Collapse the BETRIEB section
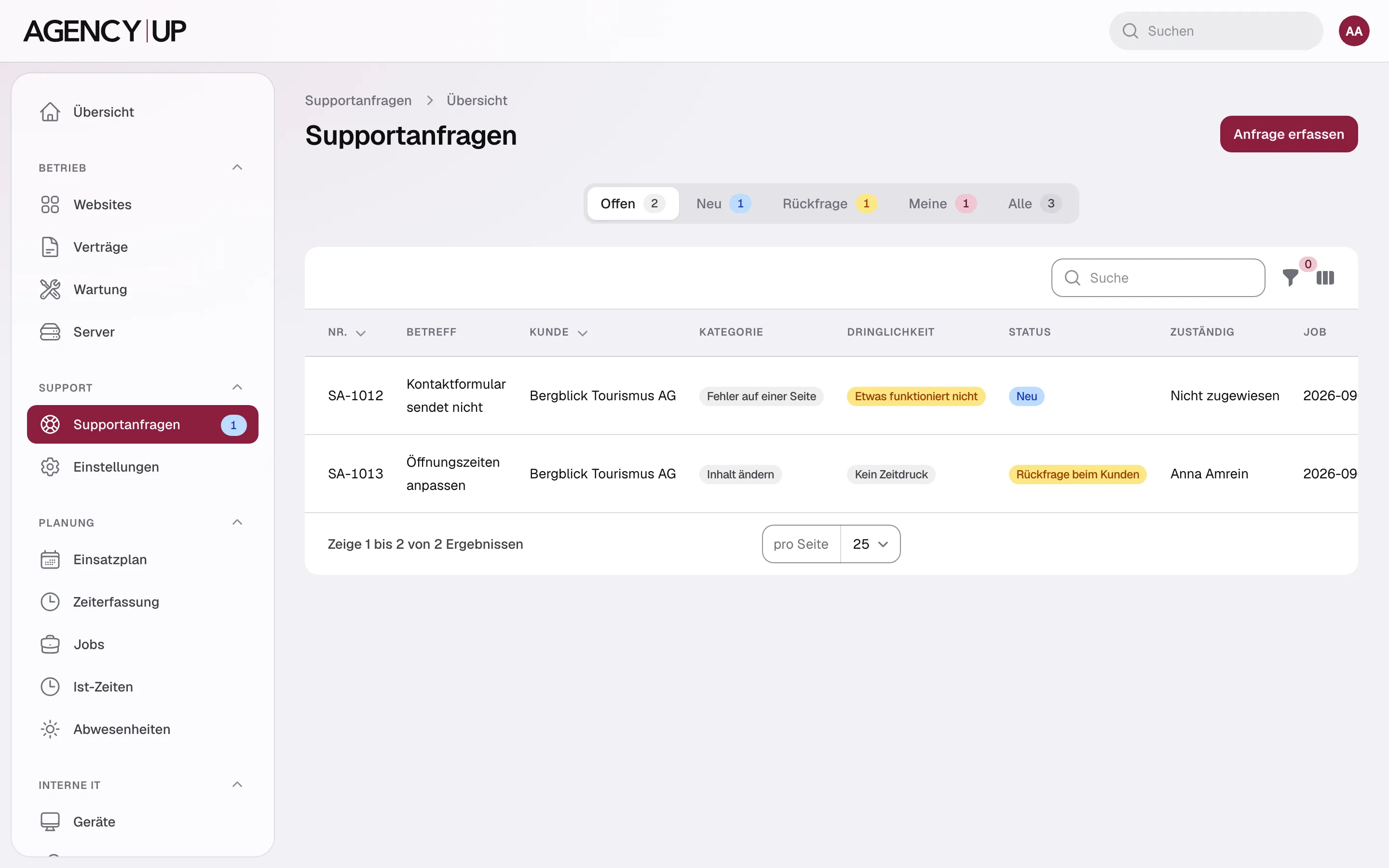 click(237, 167)
